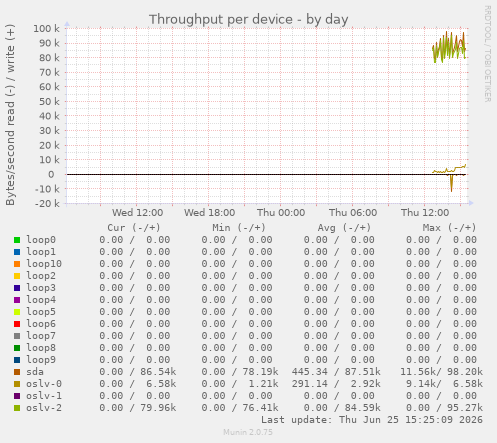Click the oslv-2 olive green legend swatch
The width and height of the screenshot is (497, 443).
point(17,408)
